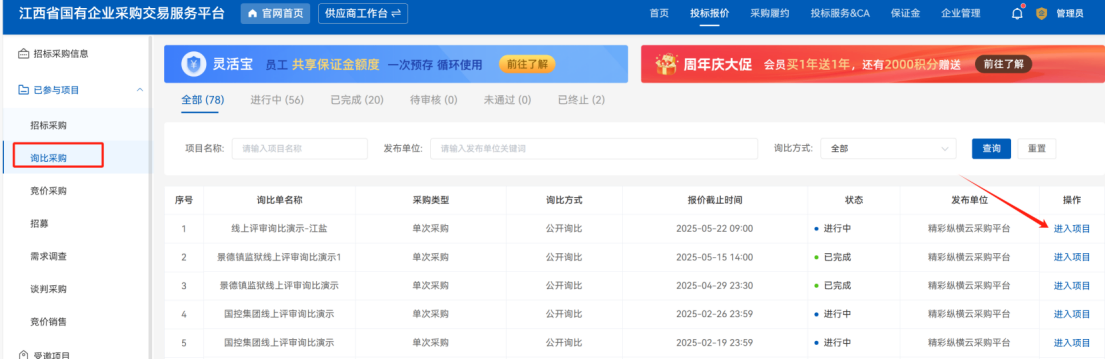This screenshot has height=360, width=1105.
Task: Click the platform title 江西省国有企业采购交易服务平台
Action: (x=121, y=13)
